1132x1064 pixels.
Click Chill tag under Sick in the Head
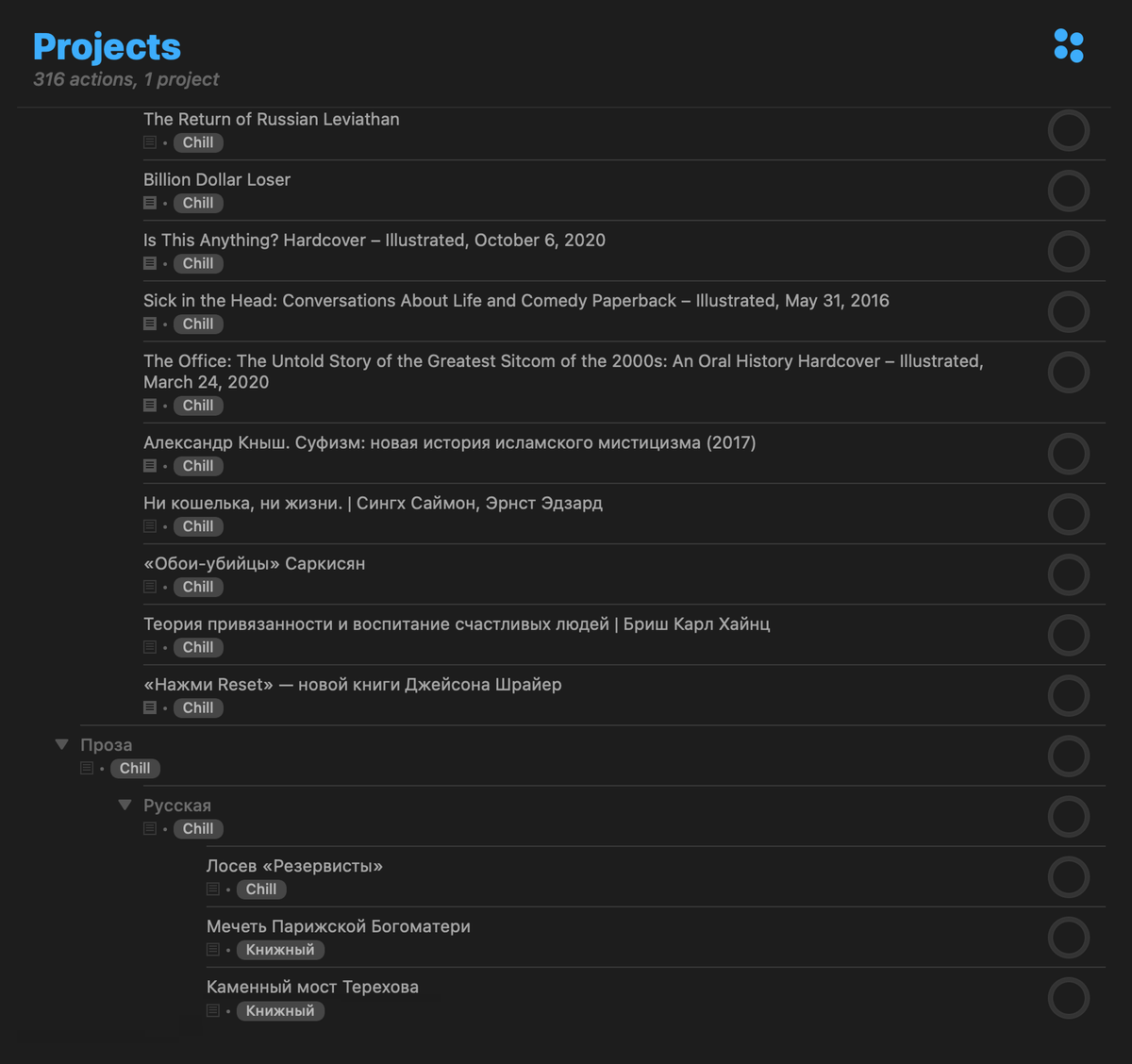[x=198, y=324]
